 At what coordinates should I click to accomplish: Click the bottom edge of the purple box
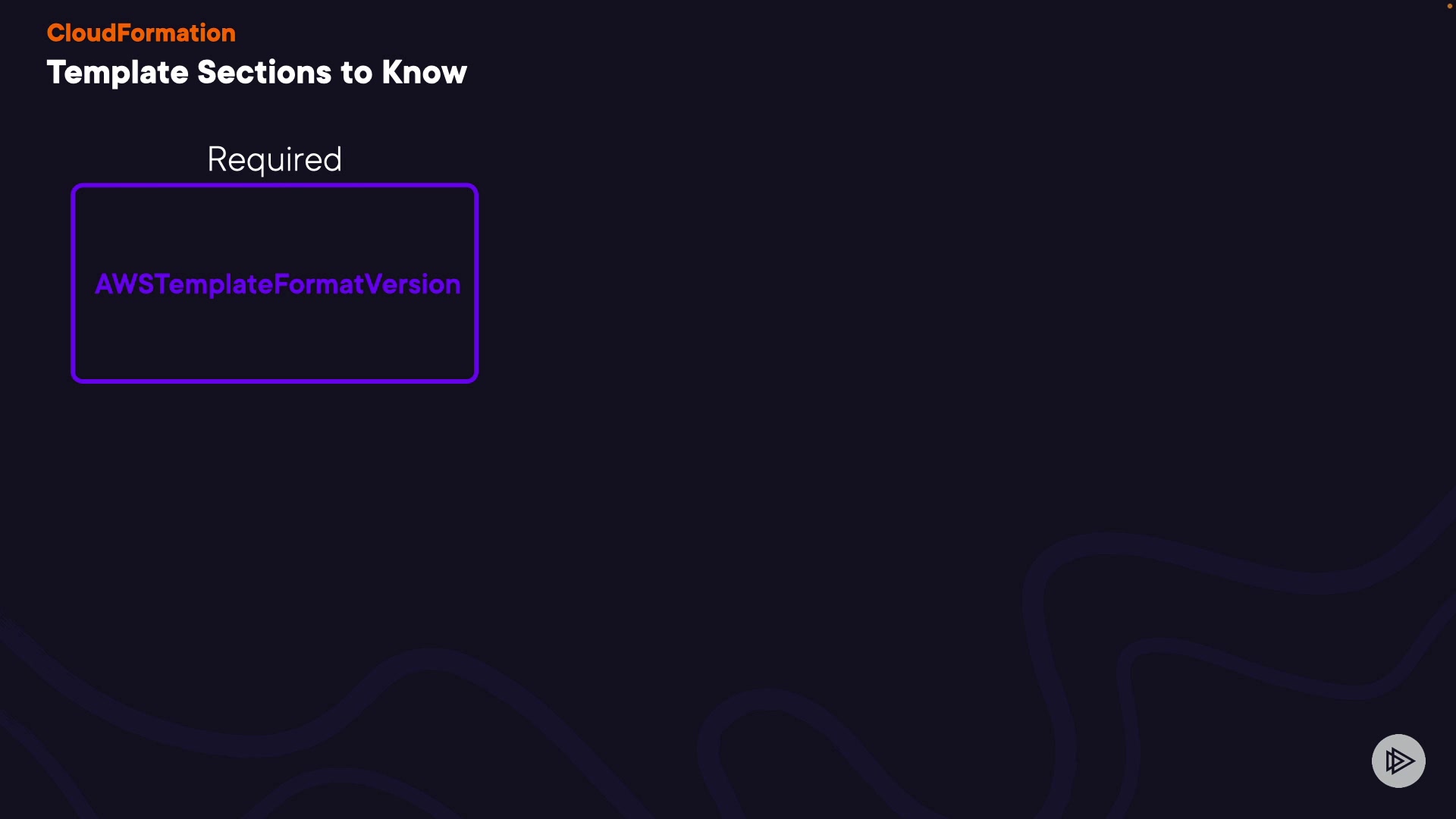click(275, 380)
